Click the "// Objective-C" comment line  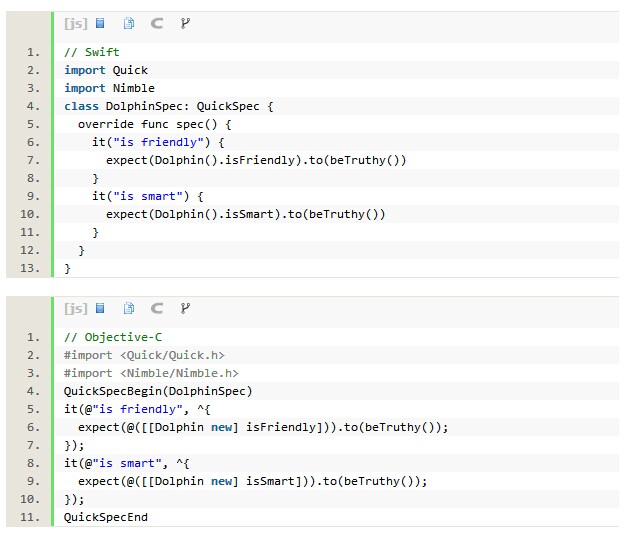(x=113, y=337)
